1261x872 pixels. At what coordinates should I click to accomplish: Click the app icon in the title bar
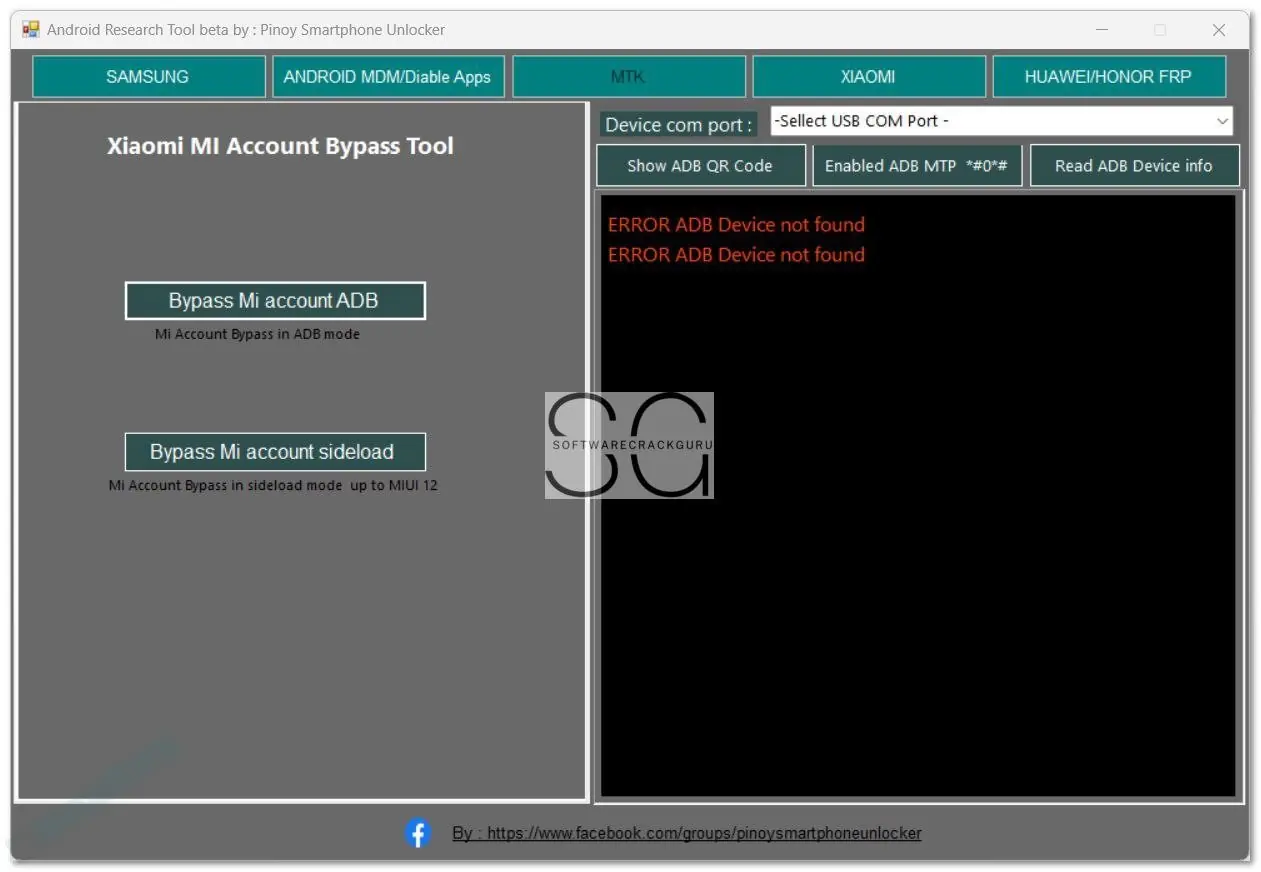(x=30, y=29)
